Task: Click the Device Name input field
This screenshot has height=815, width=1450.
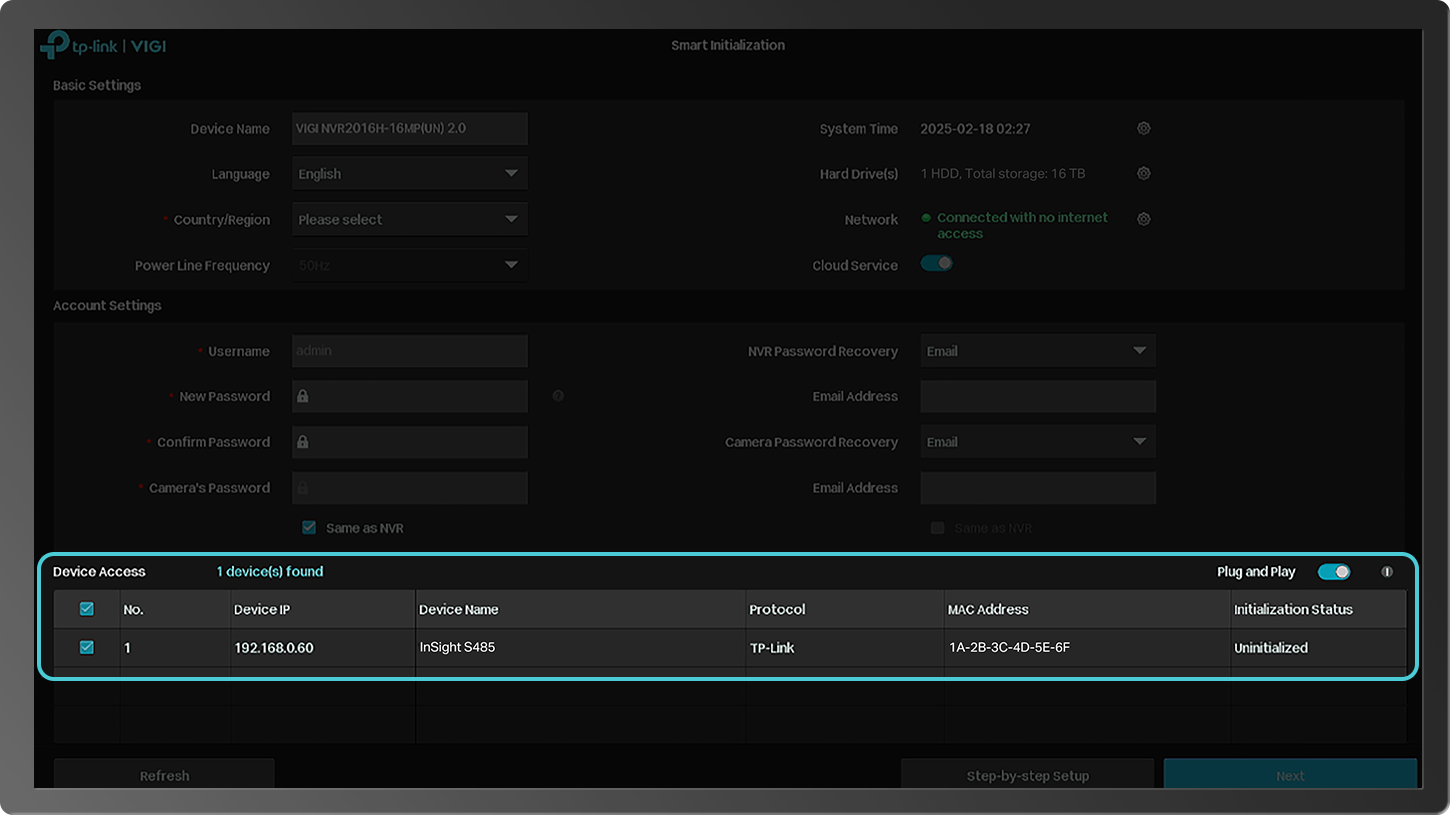Action: (x=410, y=128)
